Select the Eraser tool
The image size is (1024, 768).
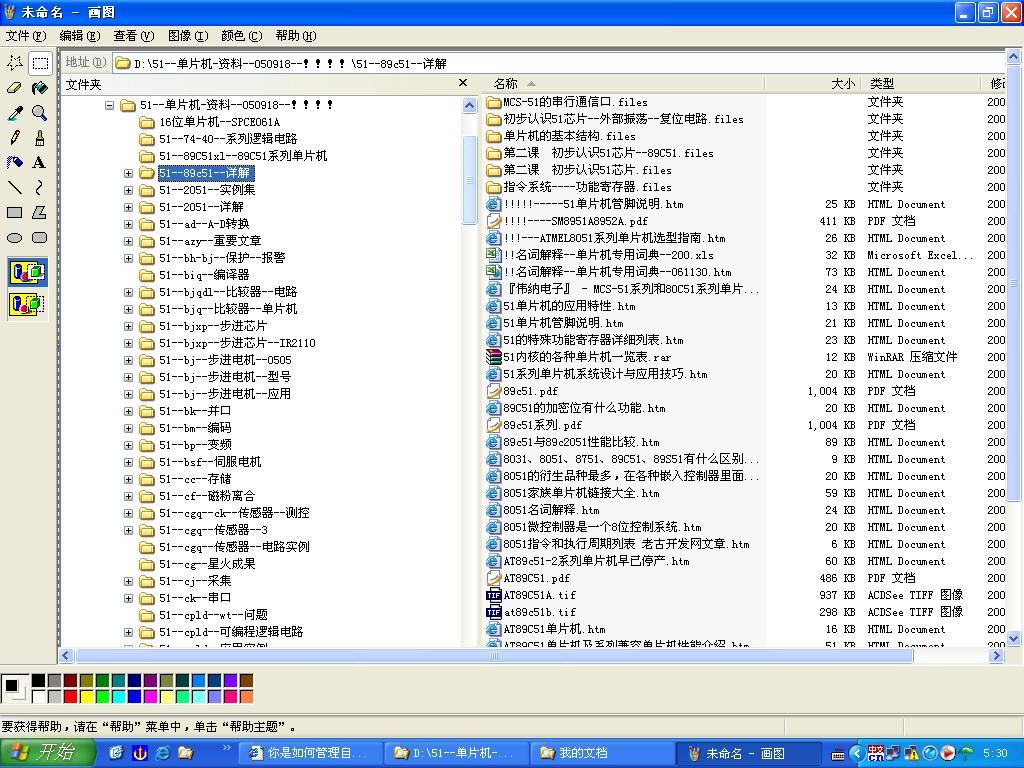[14, 88]
